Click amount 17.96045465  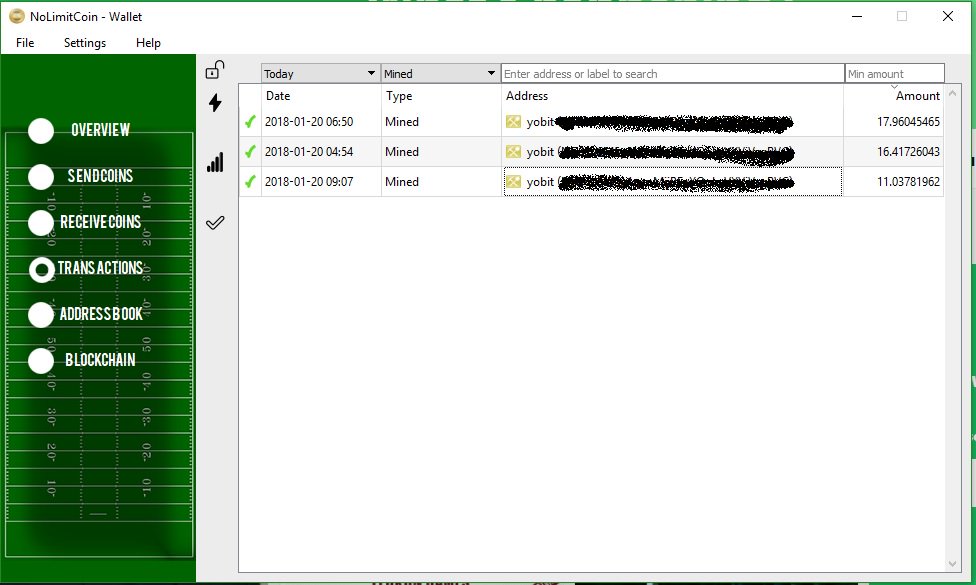(908, 122)
